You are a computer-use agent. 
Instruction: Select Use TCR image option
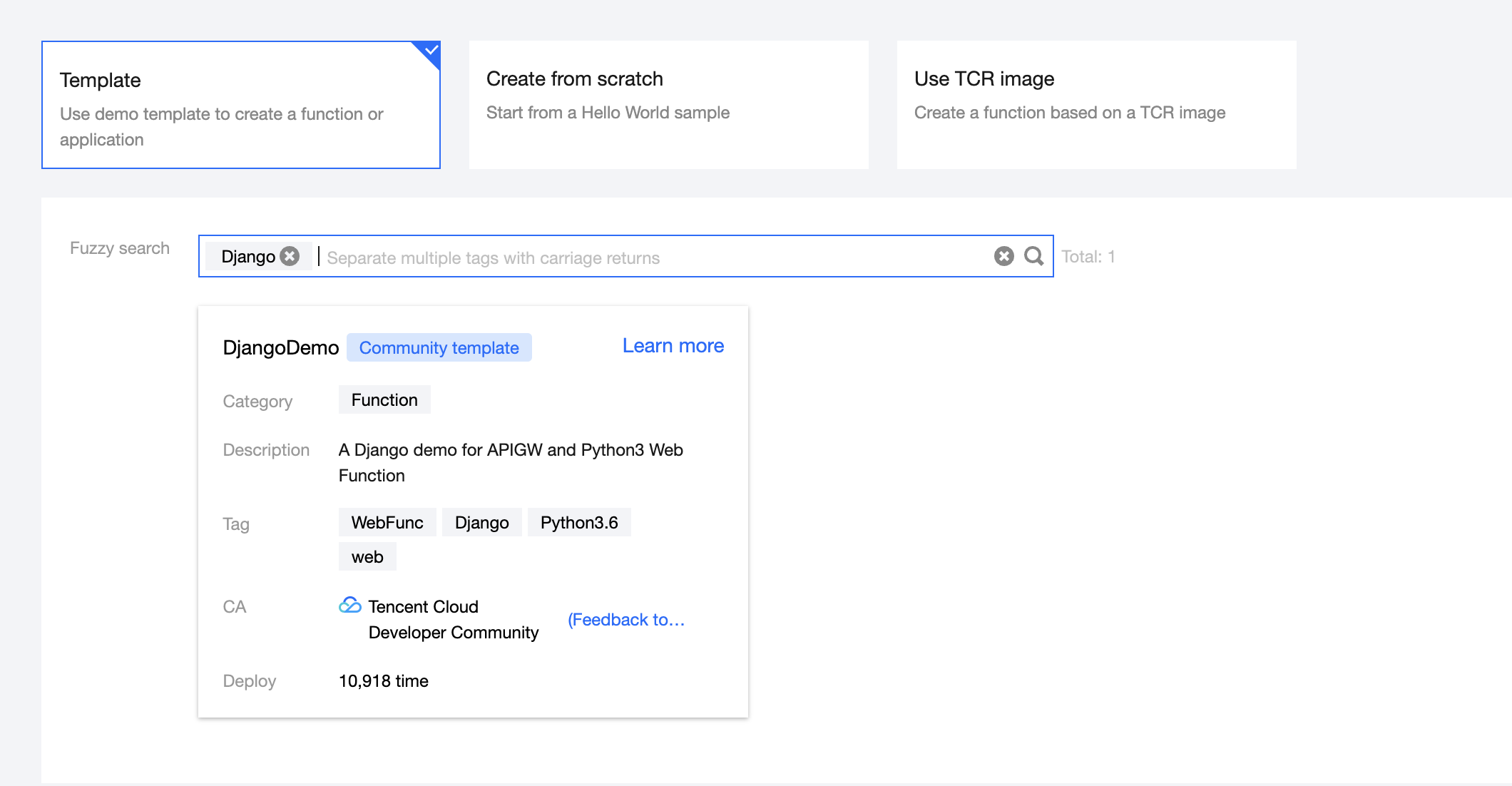point(1096,105)
